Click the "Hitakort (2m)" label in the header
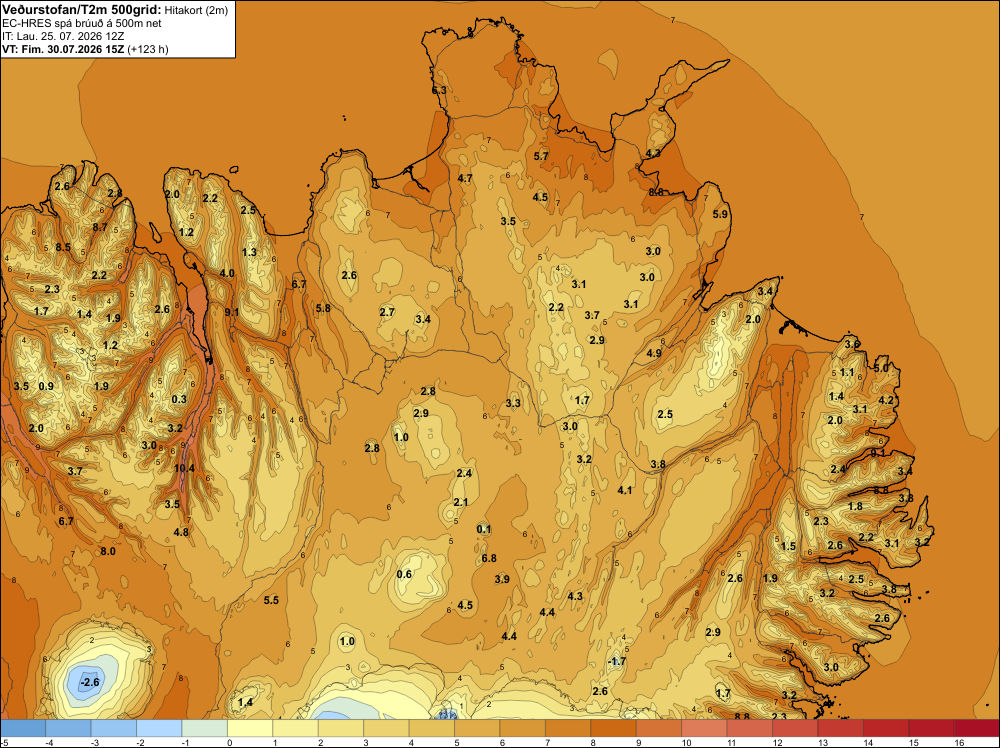Screen dimensions: 1000x748 196,10
